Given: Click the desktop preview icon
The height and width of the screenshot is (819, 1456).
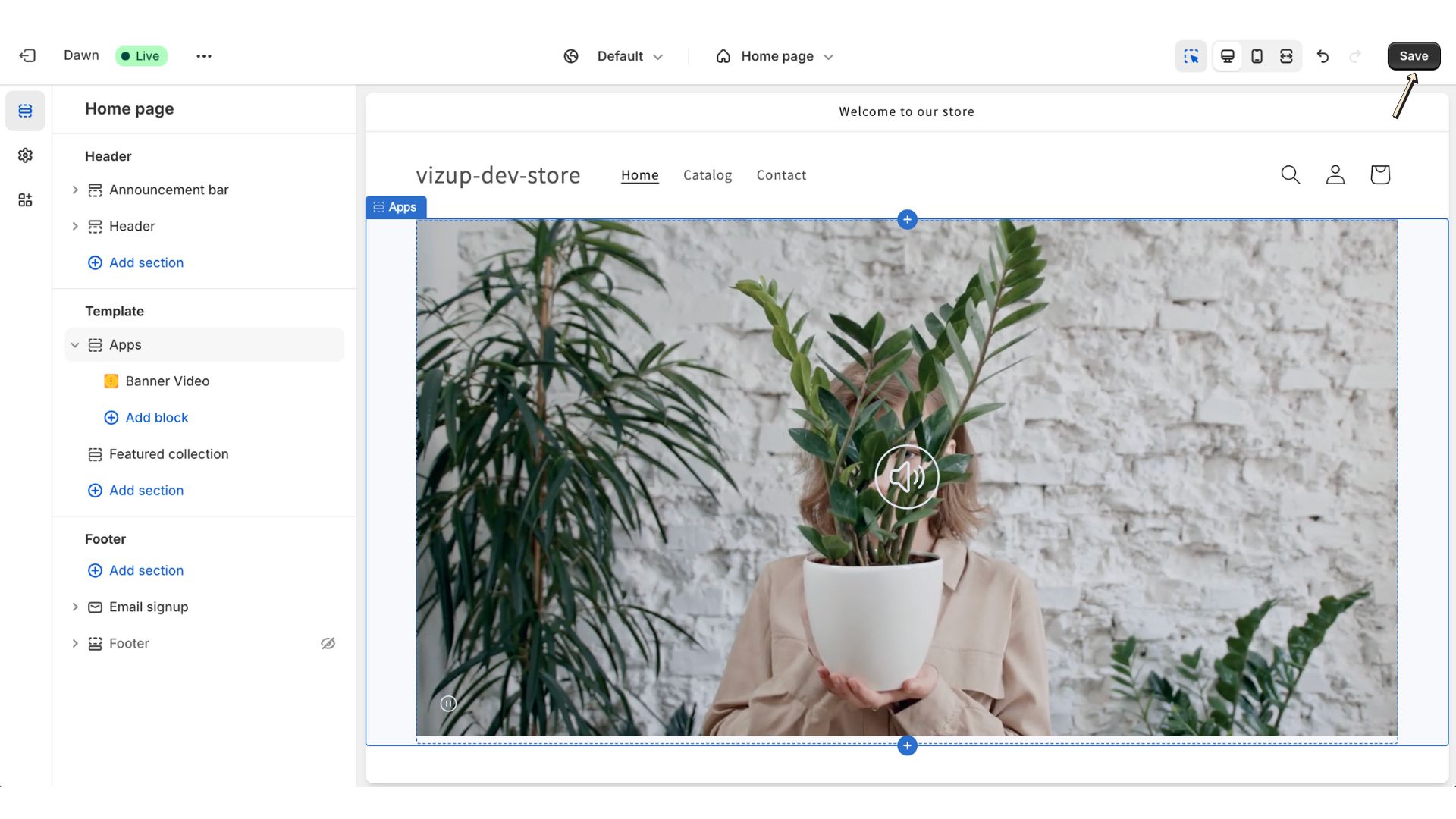Looking at the screenshot, I should tap(1228, 55).
